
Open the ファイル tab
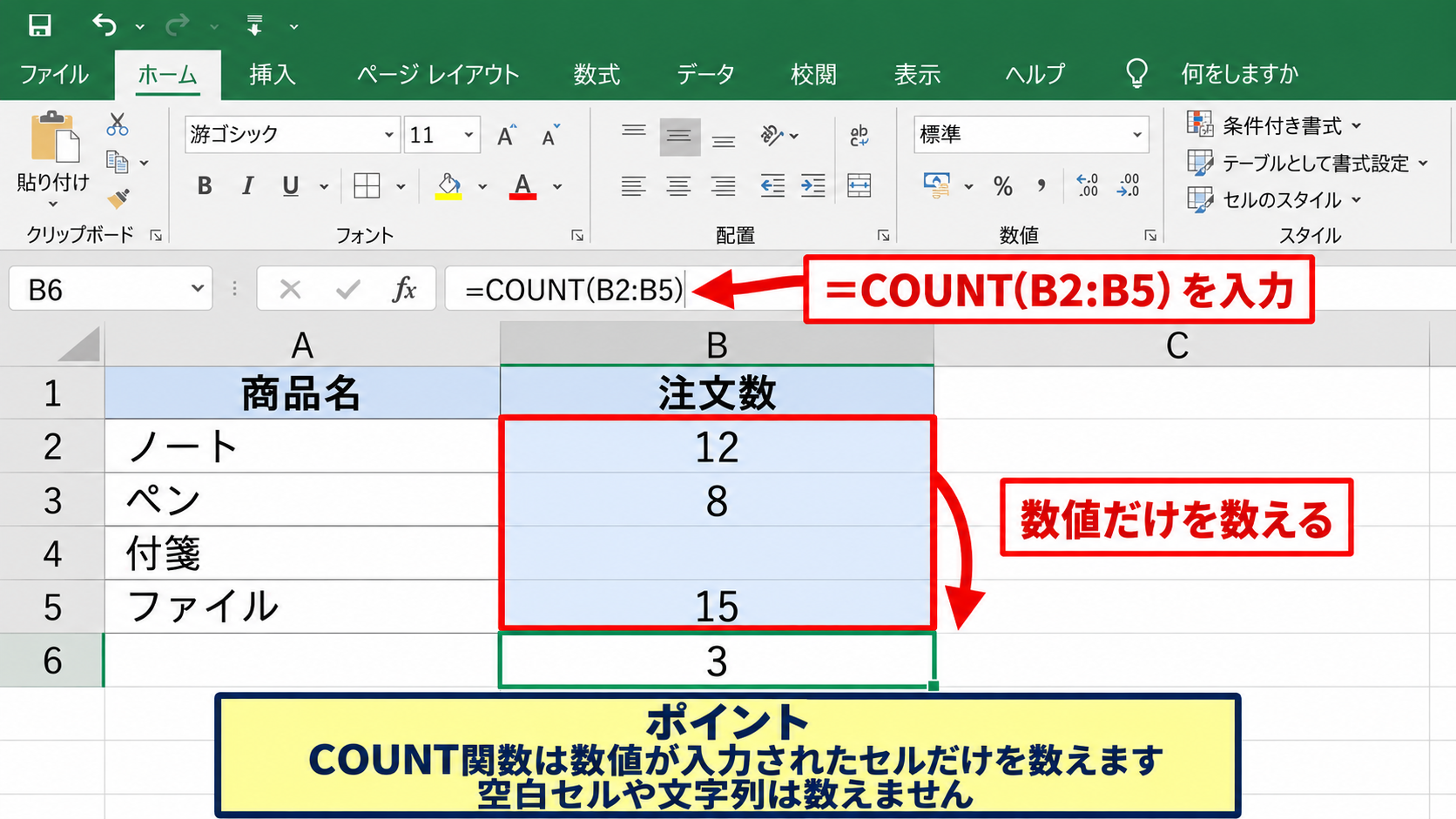coord(54,74)
